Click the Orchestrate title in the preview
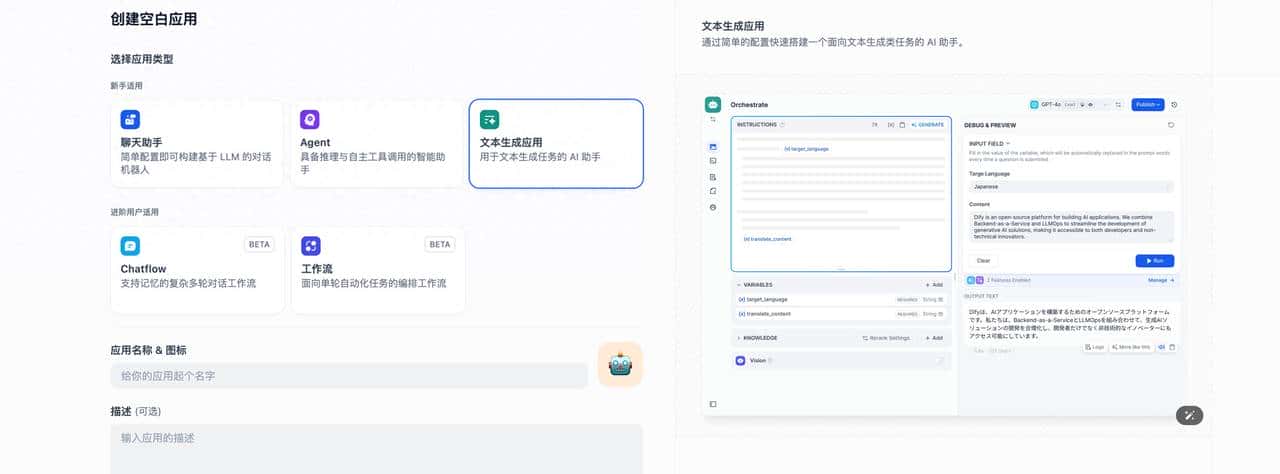Screen dimensions: 1280x474 [x=750, y=104]
